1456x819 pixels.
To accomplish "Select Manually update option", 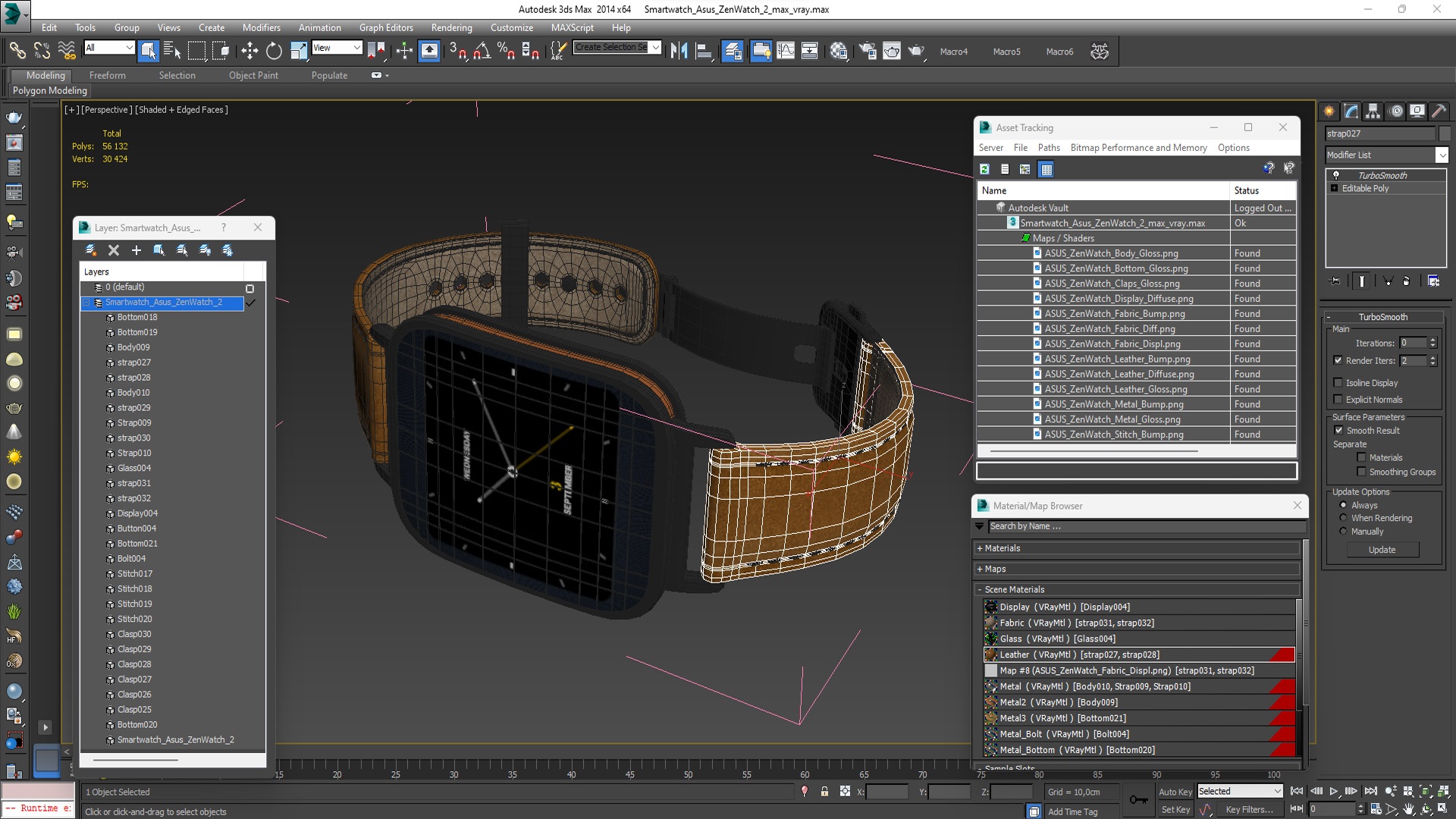I will pyautogui.click(x=1343, y=532).
